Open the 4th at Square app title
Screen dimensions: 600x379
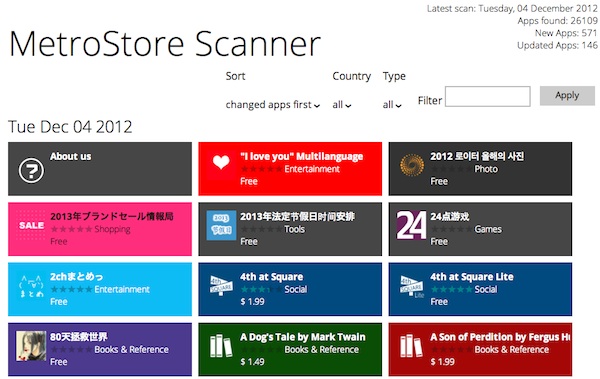click(x=271, y=276)
